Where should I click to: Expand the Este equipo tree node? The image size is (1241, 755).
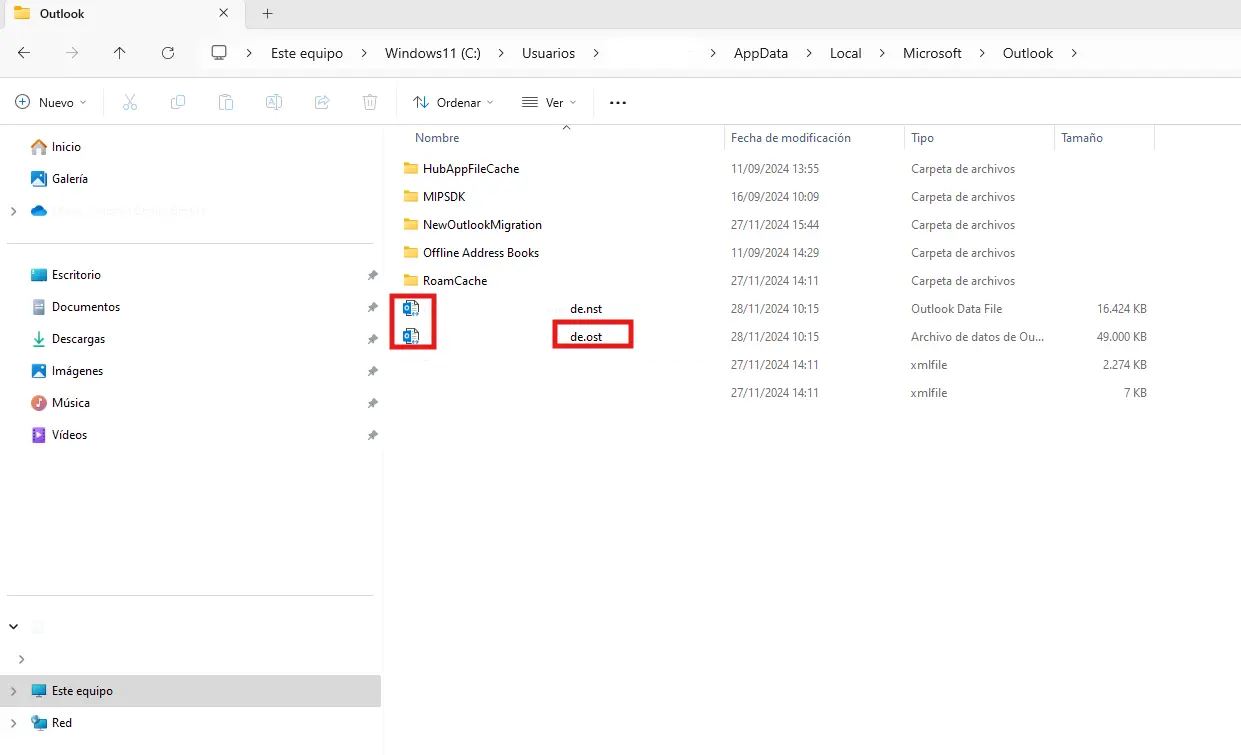coord(13,691)
